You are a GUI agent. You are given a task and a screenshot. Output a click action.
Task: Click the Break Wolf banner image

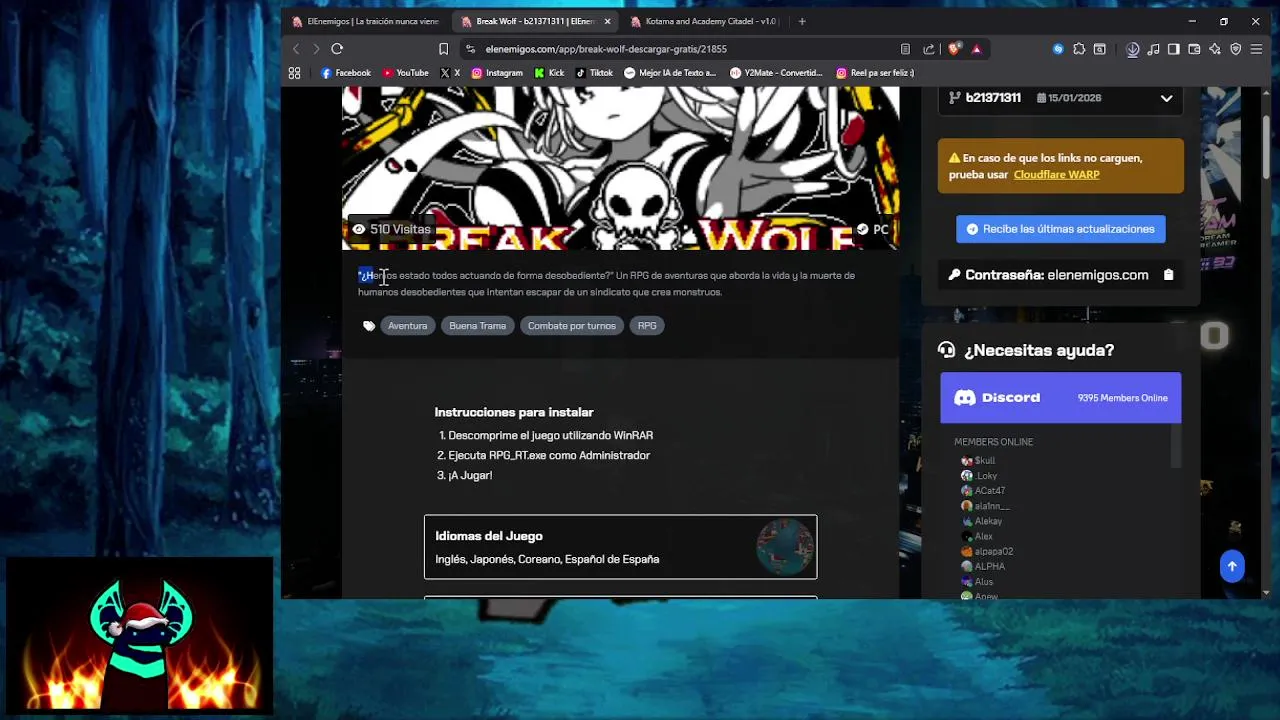click(620, 168)
